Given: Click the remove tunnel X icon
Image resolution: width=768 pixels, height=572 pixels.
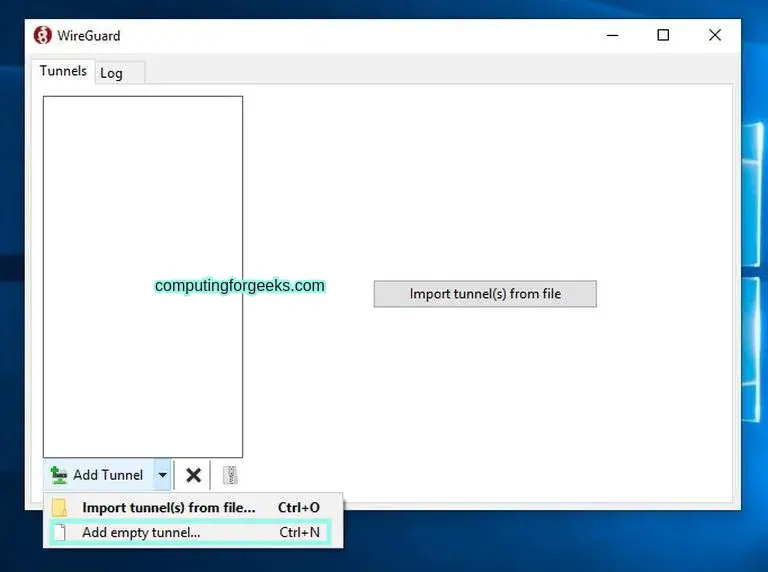Looking at the screenshot, I should 193,475.
